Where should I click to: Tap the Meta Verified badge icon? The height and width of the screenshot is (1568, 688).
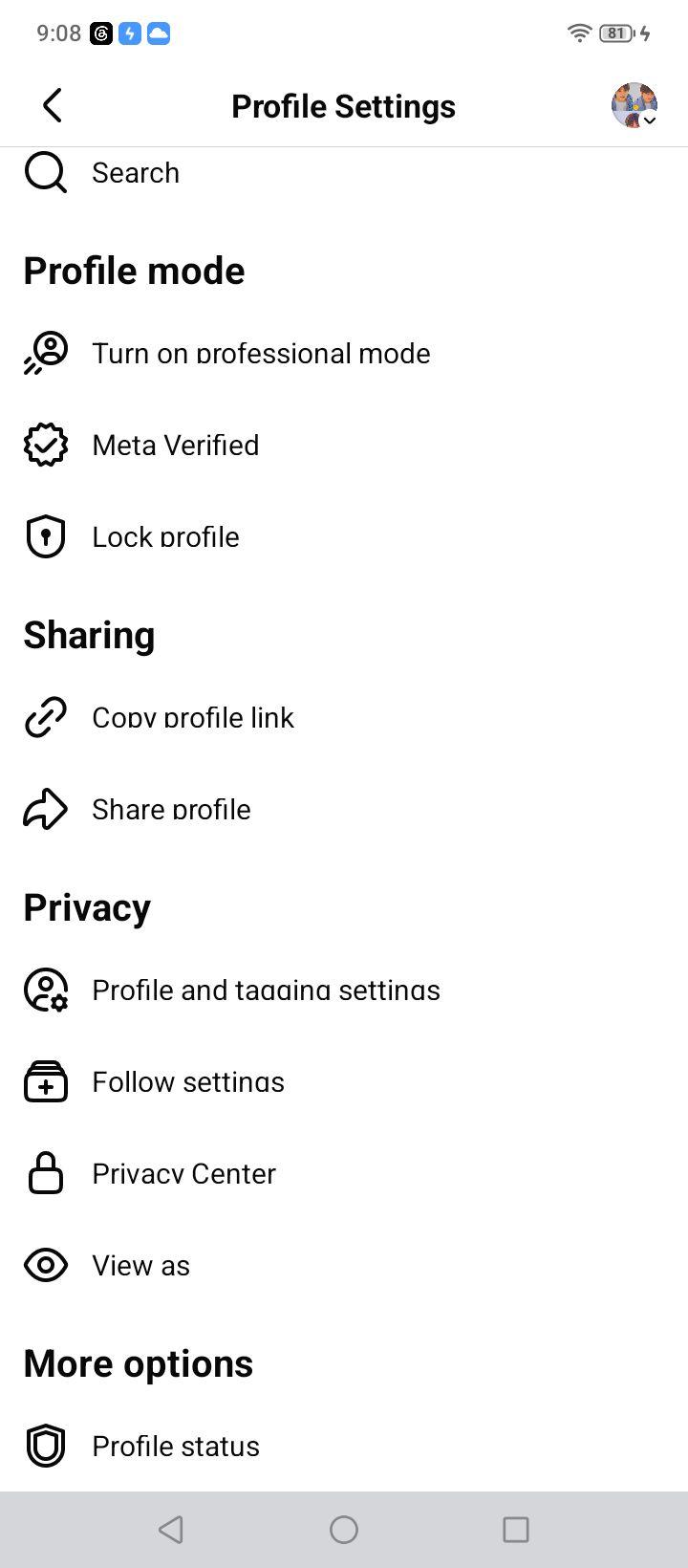[45, 446]
